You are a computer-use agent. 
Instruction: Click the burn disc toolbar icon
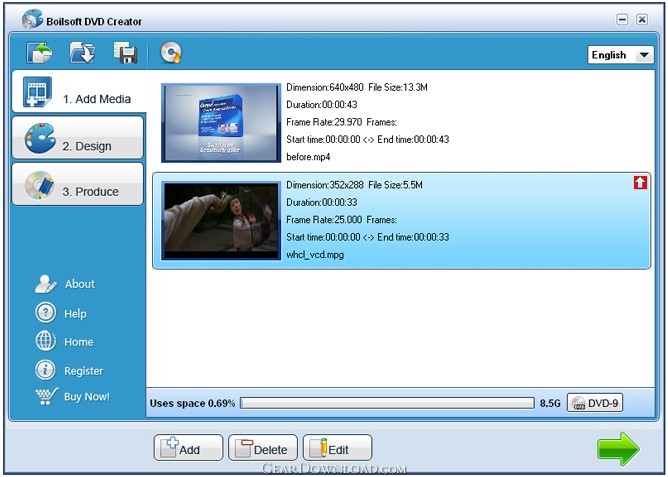(171, 53)
